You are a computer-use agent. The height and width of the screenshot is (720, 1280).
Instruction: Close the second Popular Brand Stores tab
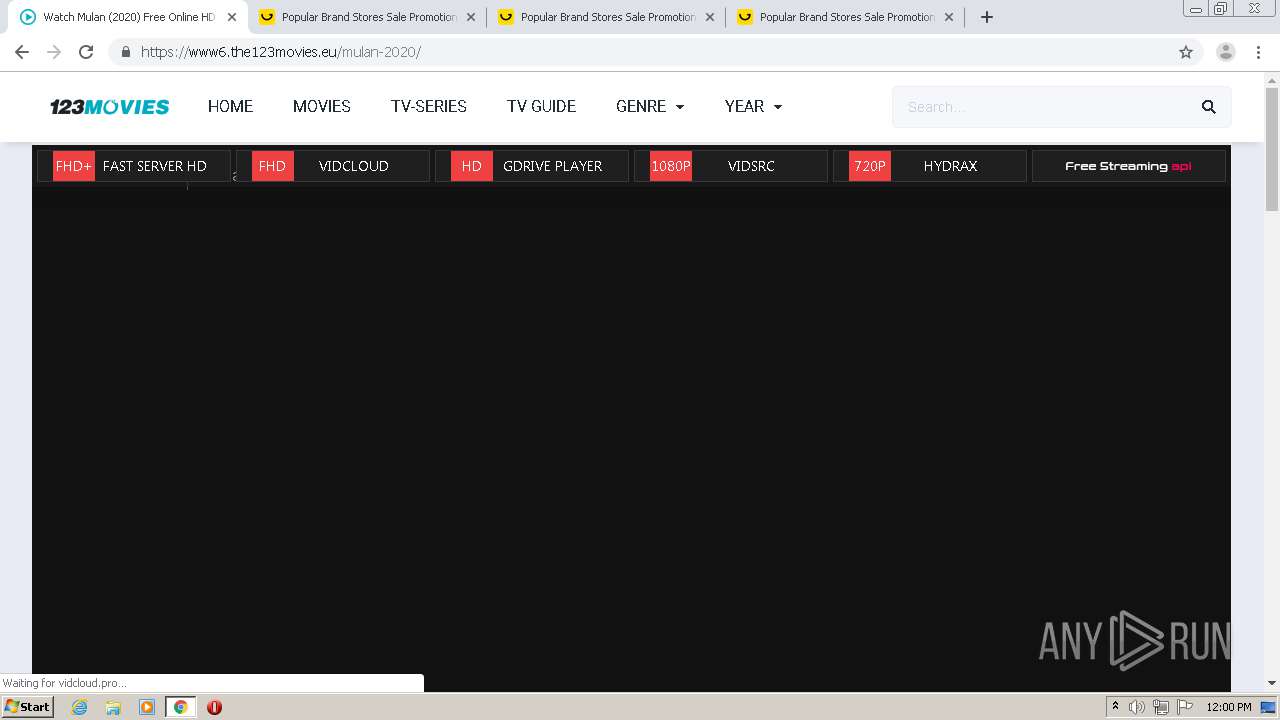tap(710, 17)
